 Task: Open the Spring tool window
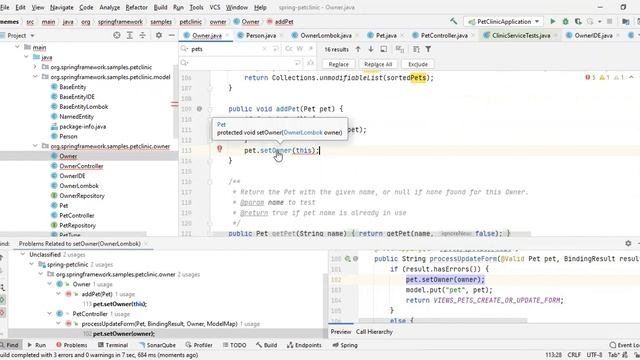[x=345, y=345]
